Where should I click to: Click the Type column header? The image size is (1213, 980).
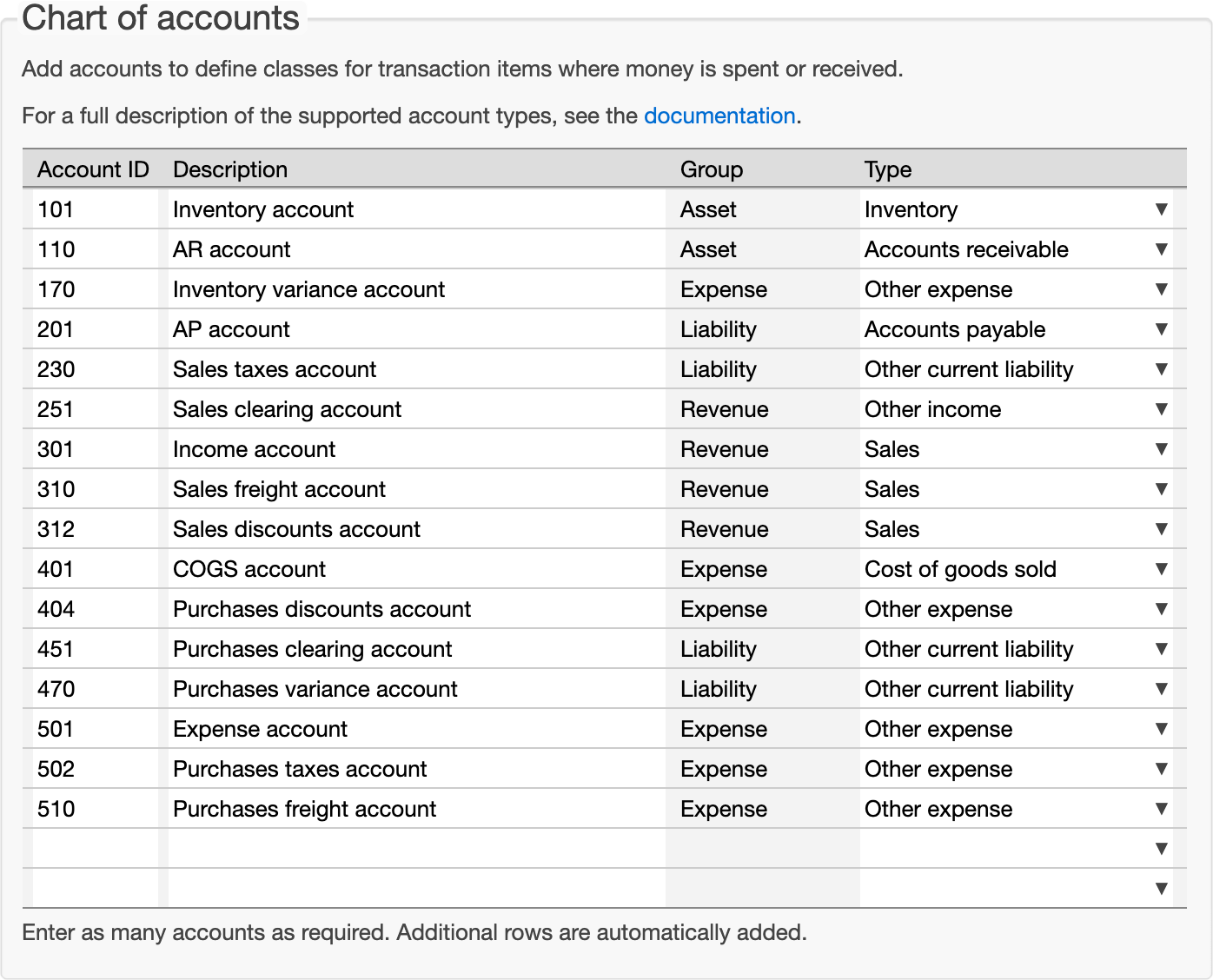[x=887, y=169]
